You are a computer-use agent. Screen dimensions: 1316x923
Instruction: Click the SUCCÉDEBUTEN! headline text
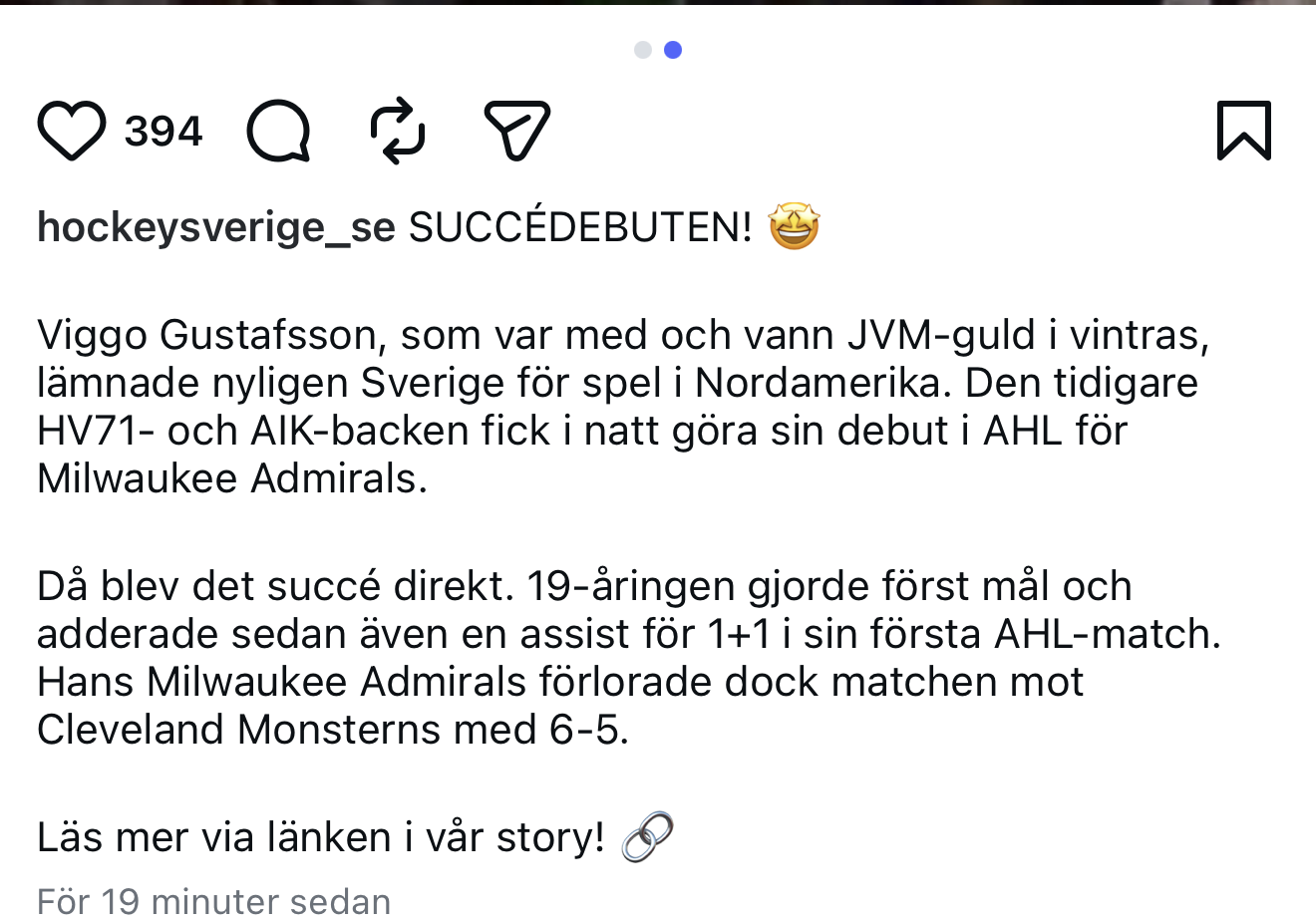click(580, 227)
